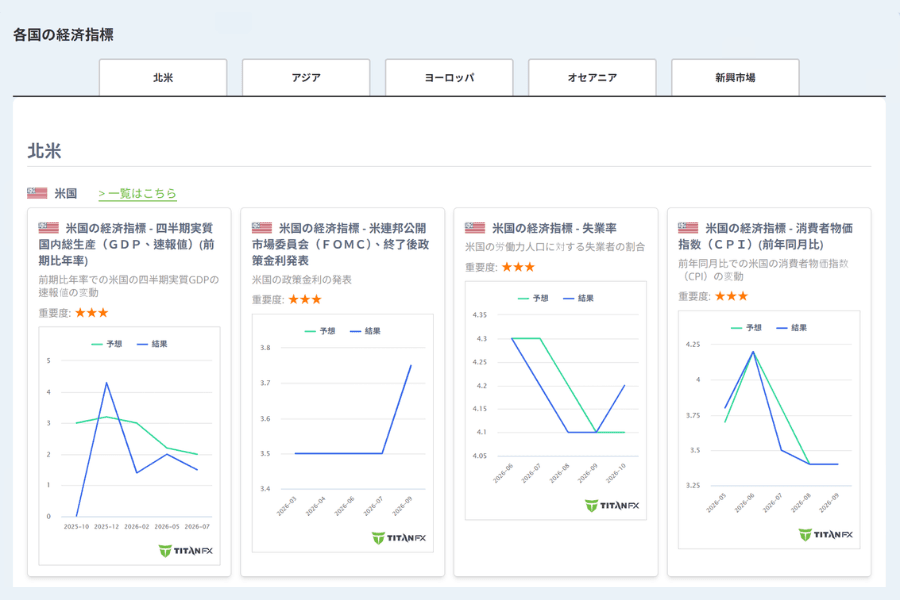
Task: Toggle 結果 legend in the FOMC chart
Action: point(365,331)
